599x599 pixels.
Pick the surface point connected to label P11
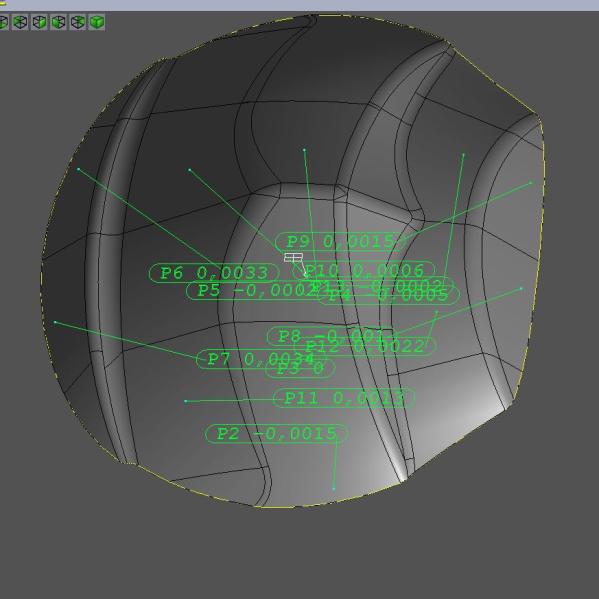[x=186, y=401]
